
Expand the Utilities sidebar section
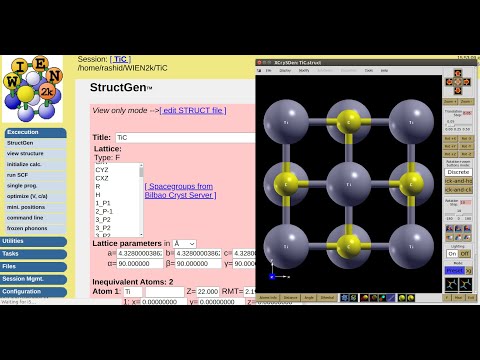[33, 241]
